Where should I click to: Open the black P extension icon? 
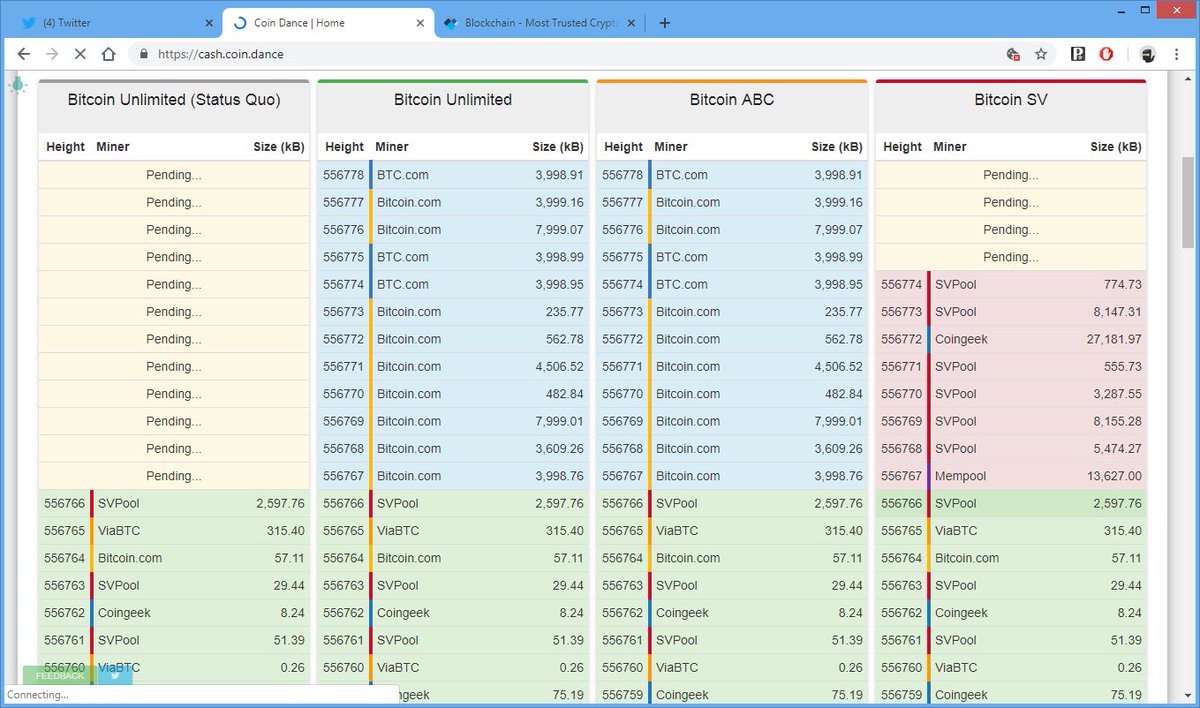click(1078, 55)
